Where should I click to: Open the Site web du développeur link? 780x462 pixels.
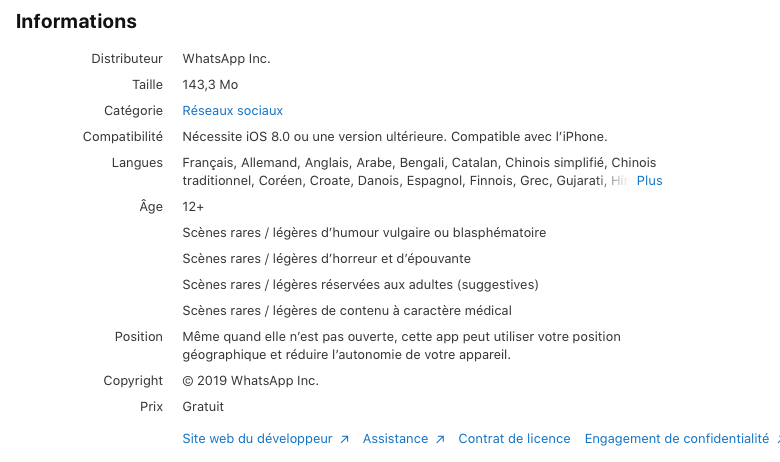pos(257,439)
